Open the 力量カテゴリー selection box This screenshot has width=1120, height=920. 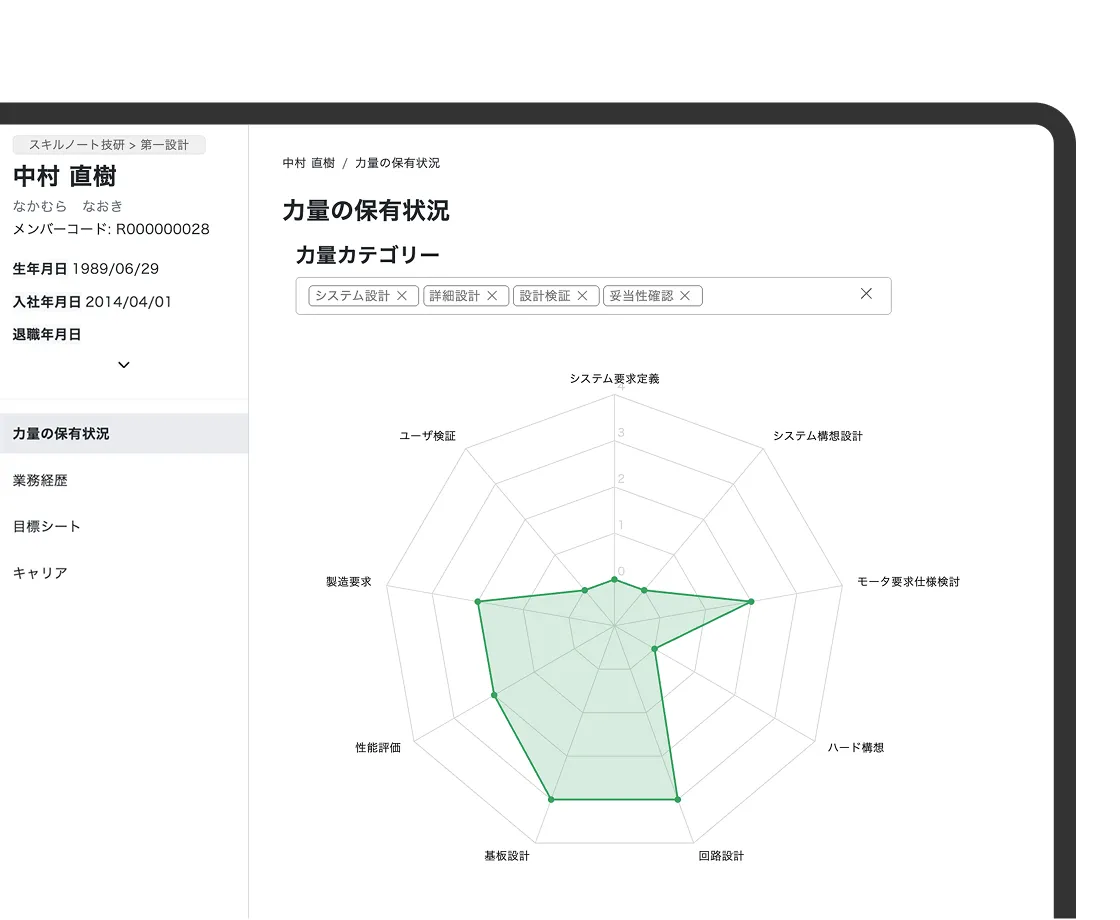click(x=780, y=296)
